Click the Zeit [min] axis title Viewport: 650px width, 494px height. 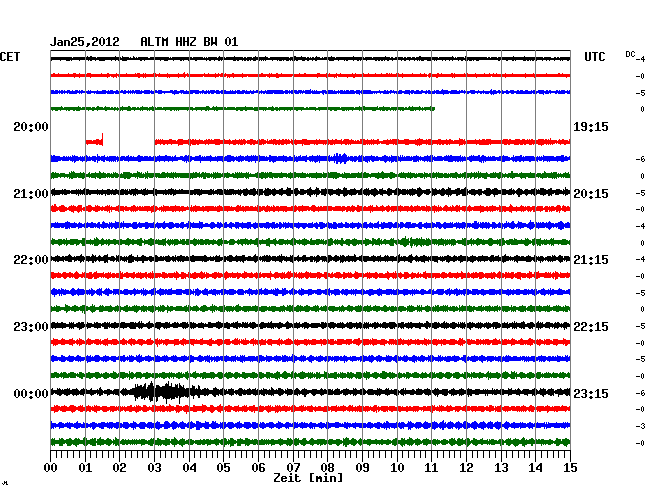pos(308,478)
